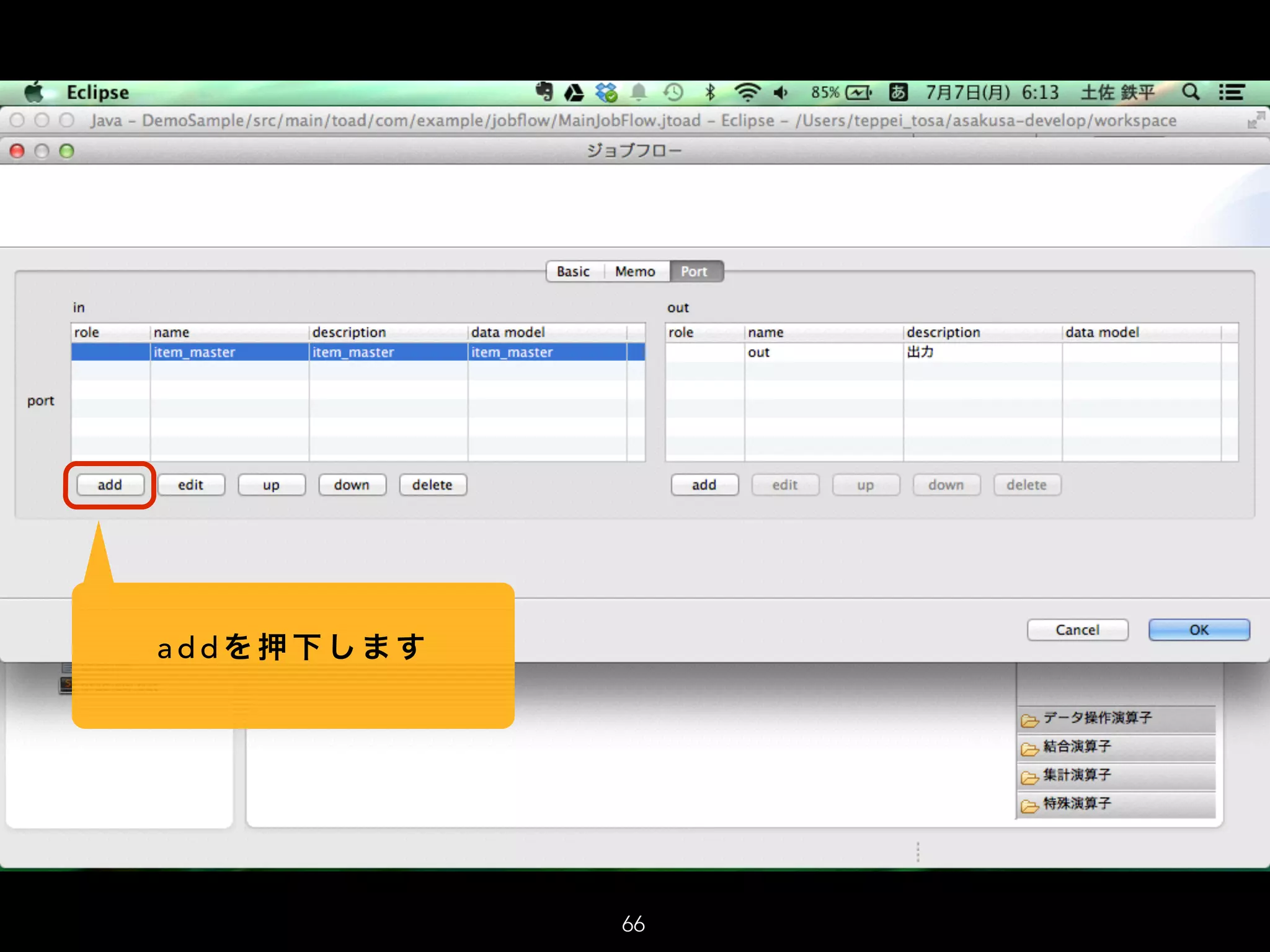Click the Evernote menu bar icon
Screen dimensions: 1270x952
(544, 92)
